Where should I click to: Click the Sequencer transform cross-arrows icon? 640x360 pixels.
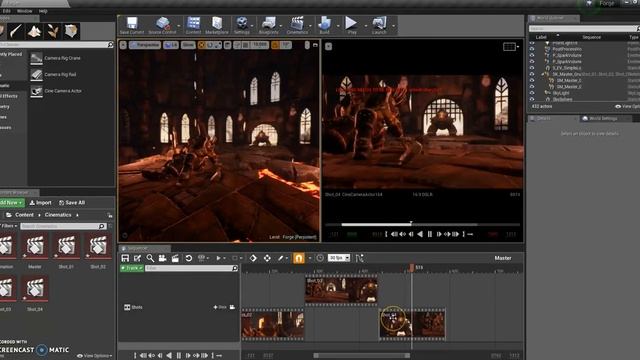267,258
